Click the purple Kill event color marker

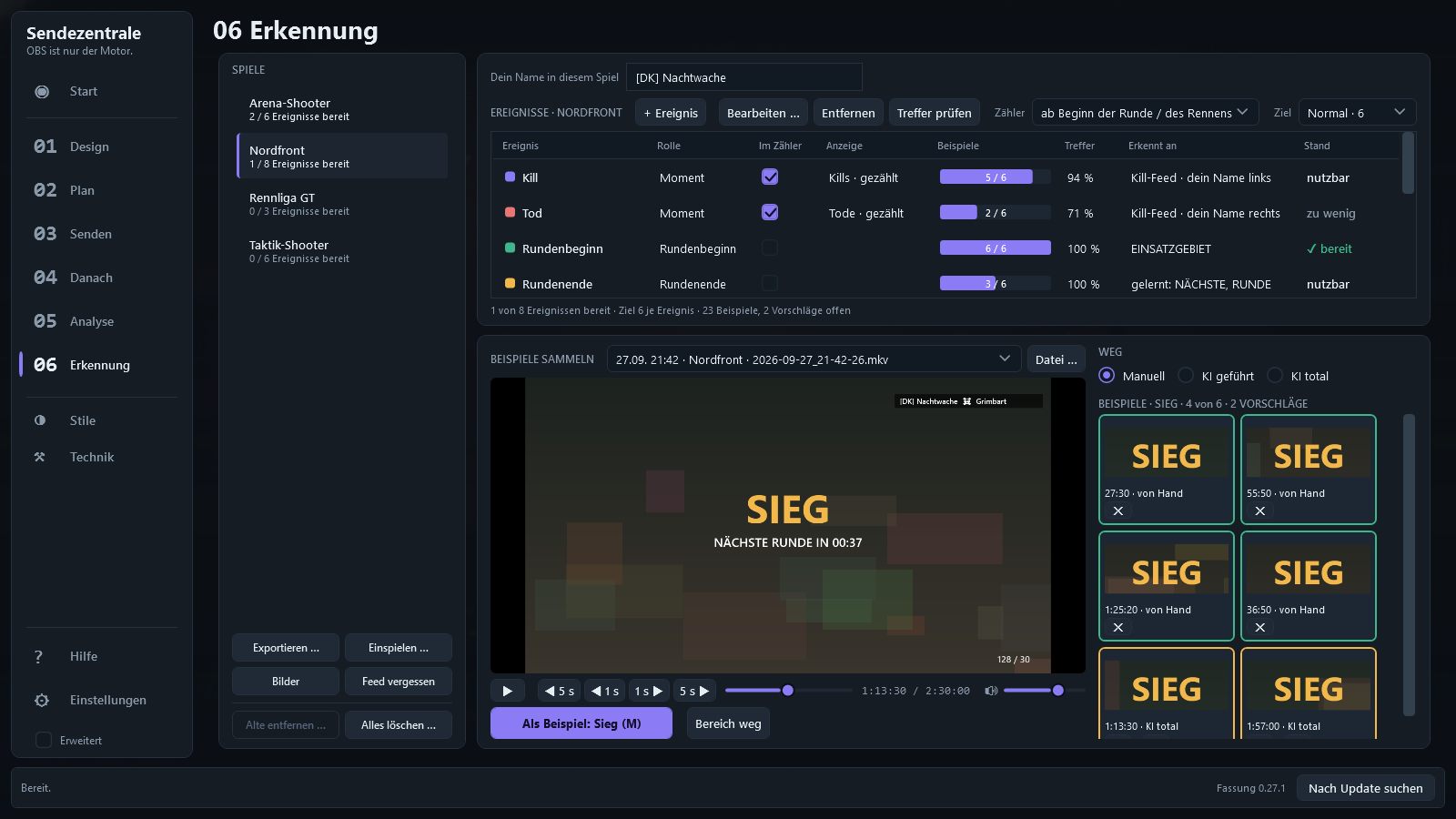point(510,177)
